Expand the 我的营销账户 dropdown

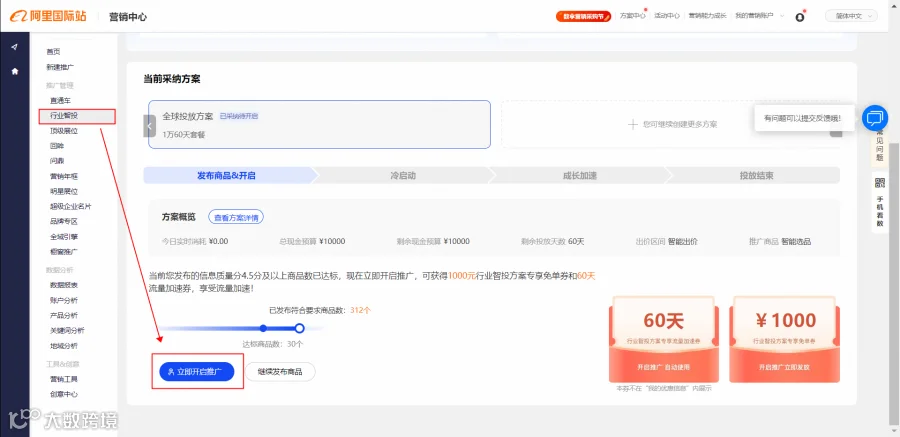[759, 16]
